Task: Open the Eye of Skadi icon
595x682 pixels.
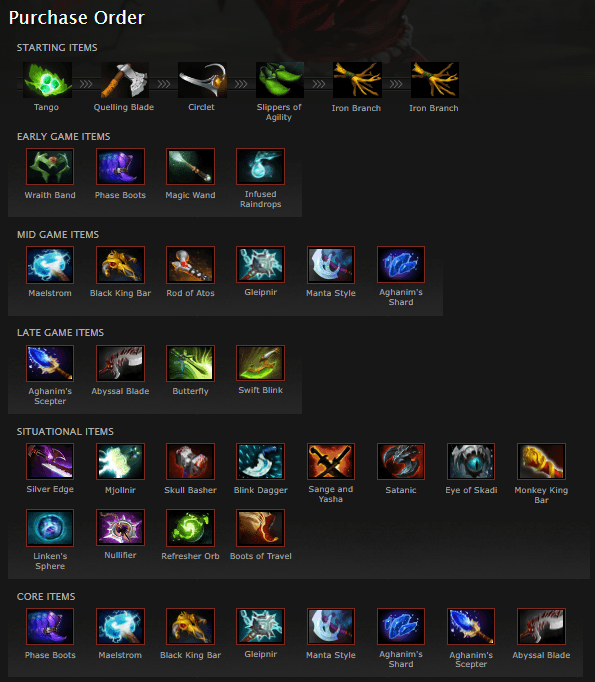Action: click(471, 461)
